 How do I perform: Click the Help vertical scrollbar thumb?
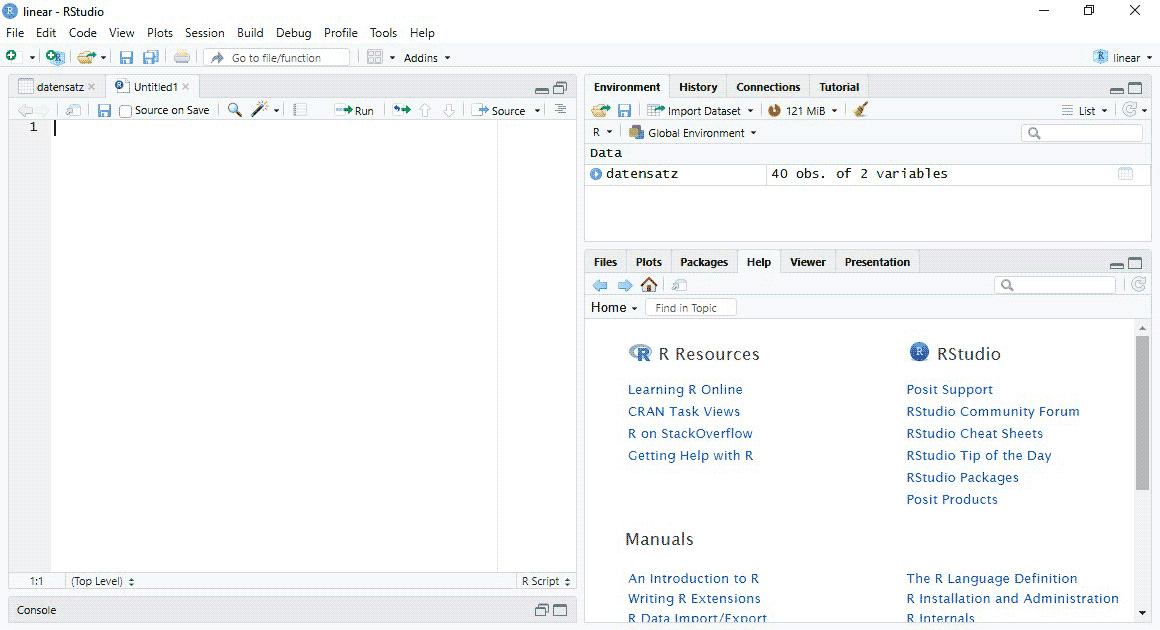point(1142,413)
